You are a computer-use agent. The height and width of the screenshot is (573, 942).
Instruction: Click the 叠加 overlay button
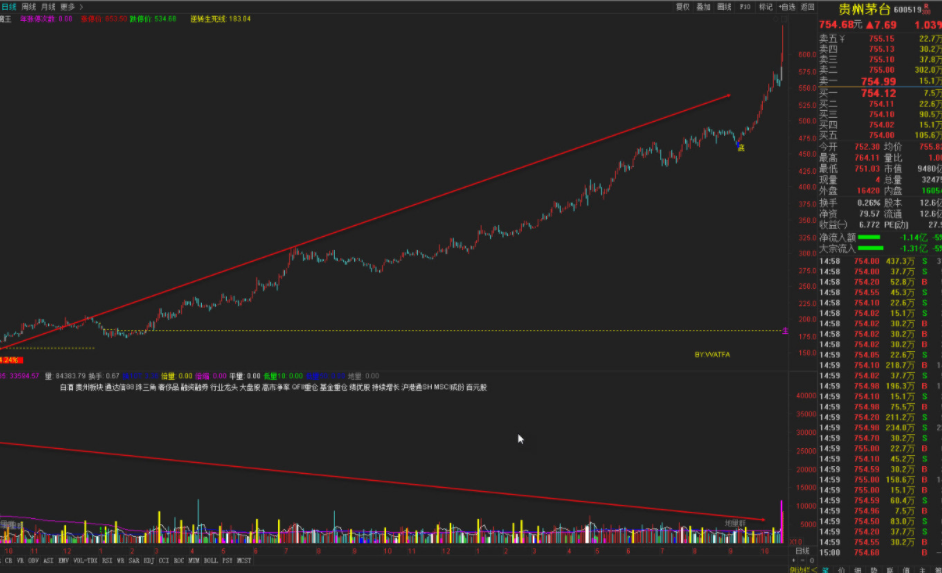tap(703, 7)
